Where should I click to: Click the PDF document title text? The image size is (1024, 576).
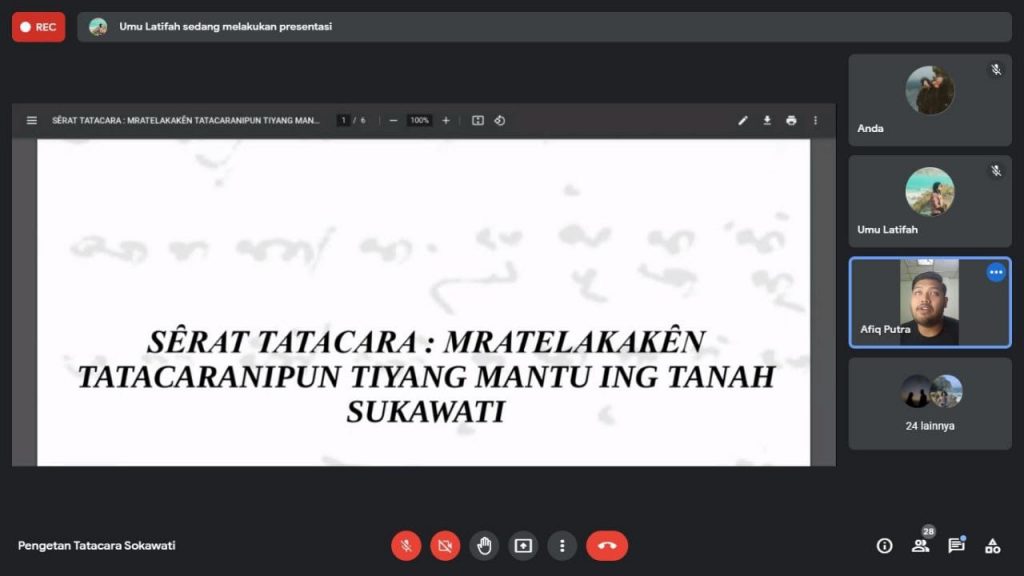tap(185, 120)
